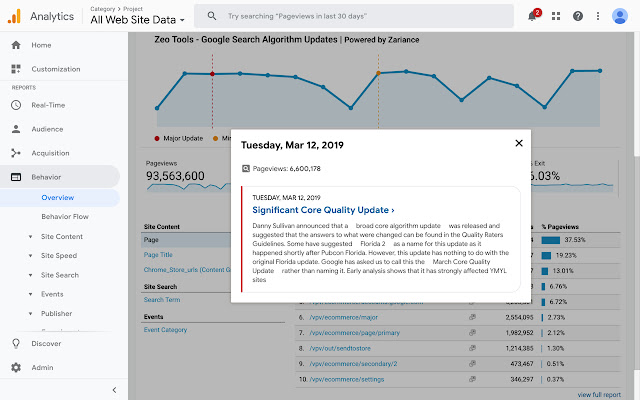Click the user account avatar
Screen dimensions: 640x400
620,16
